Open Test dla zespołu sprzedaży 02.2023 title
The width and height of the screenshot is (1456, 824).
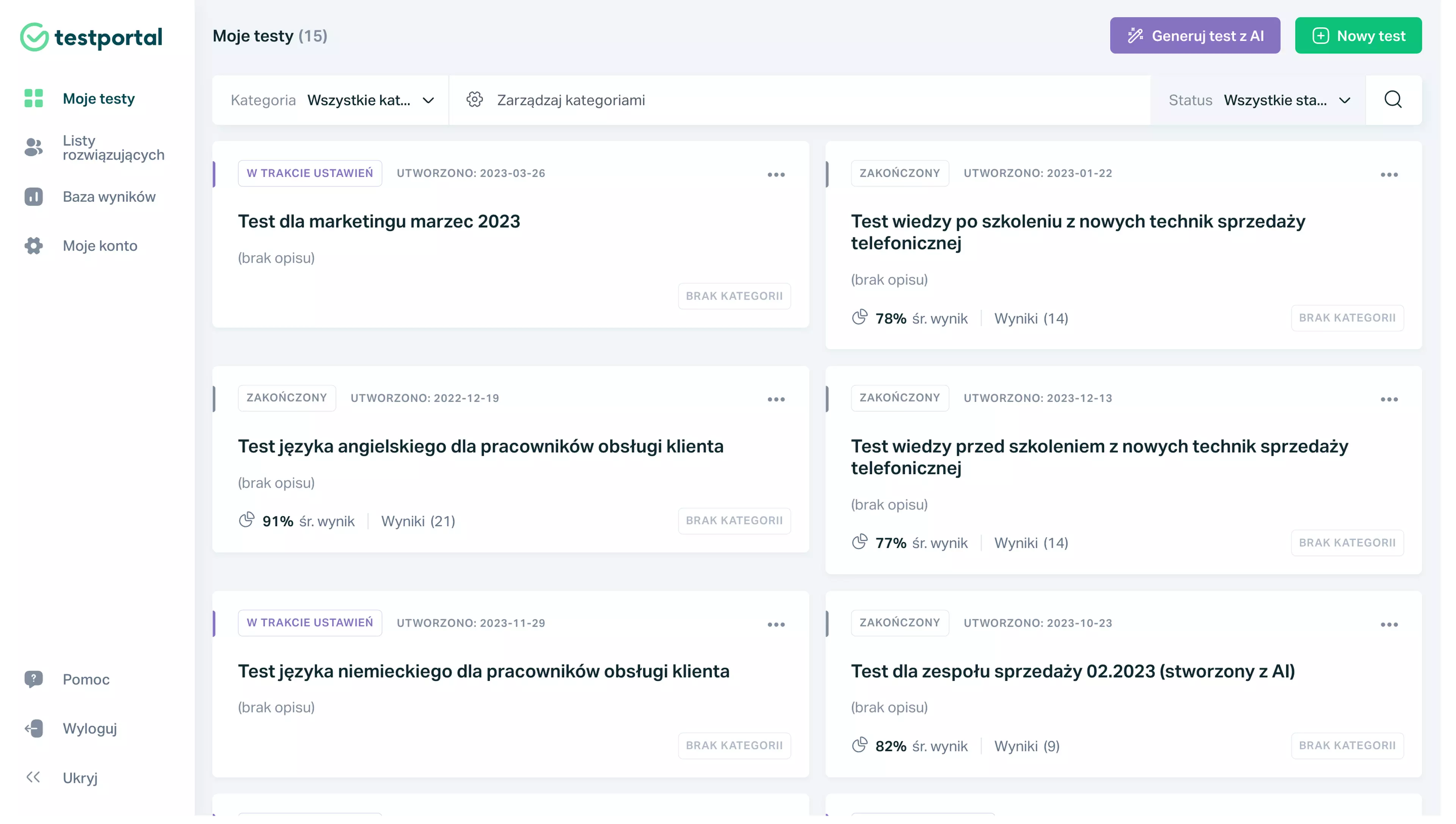(x=1073, y=672)
